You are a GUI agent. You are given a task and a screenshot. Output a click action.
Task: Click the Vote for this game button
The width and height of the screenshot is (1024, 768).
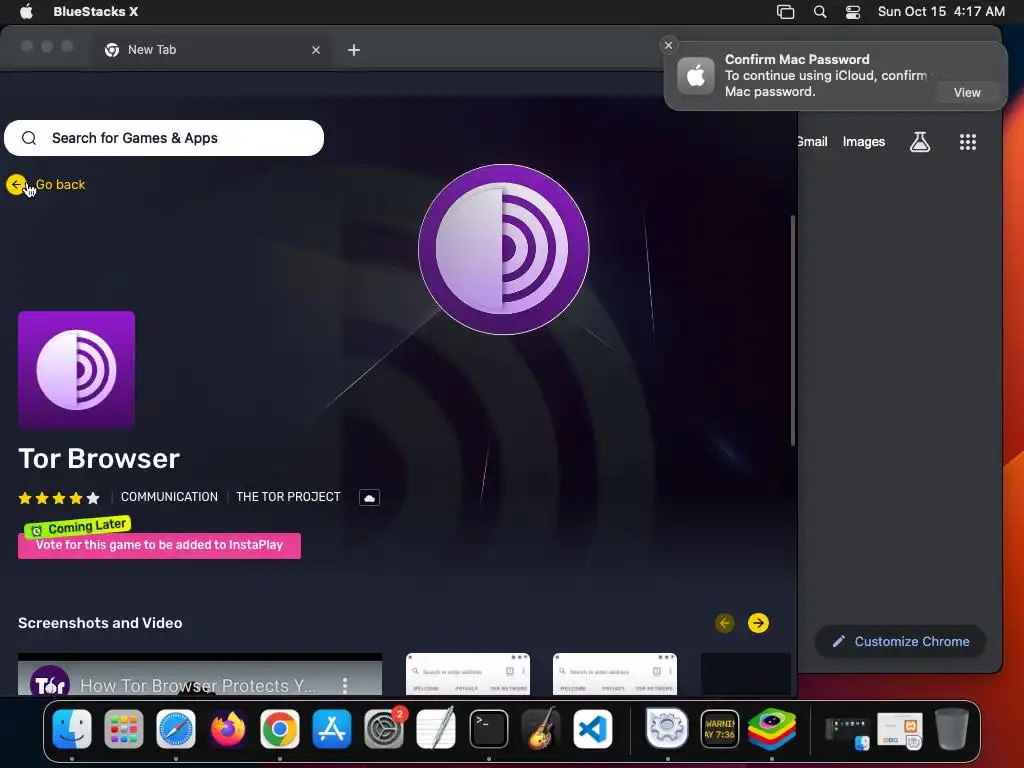[x=159, y=545]
